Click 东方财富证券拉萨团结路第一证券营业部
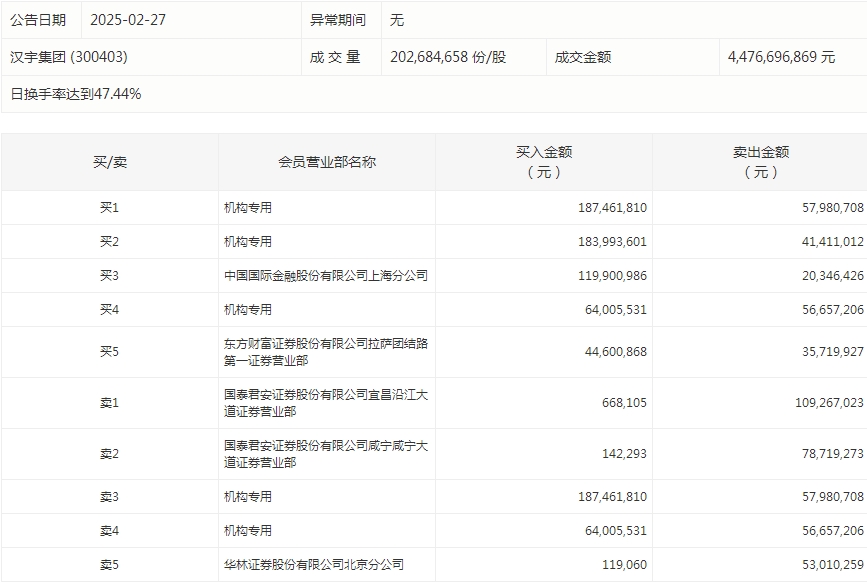The width and height of the screenshot is (867, 582). [x=326, y=352]
